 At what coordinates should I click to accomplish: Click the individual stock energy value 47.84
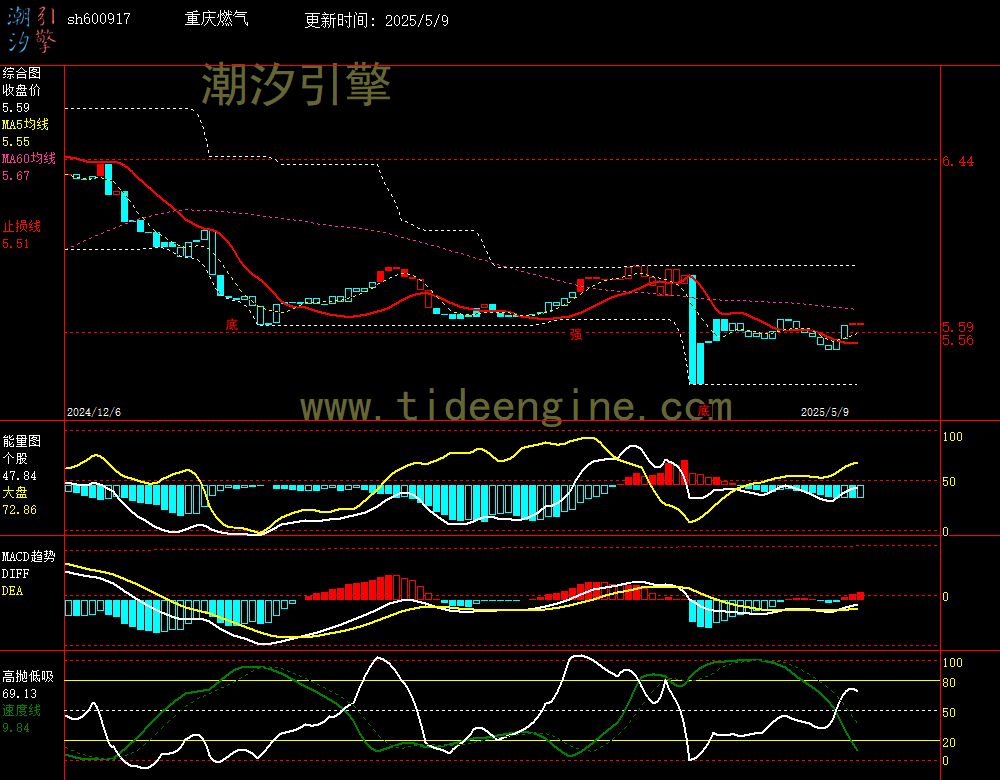tap(19, 476)
